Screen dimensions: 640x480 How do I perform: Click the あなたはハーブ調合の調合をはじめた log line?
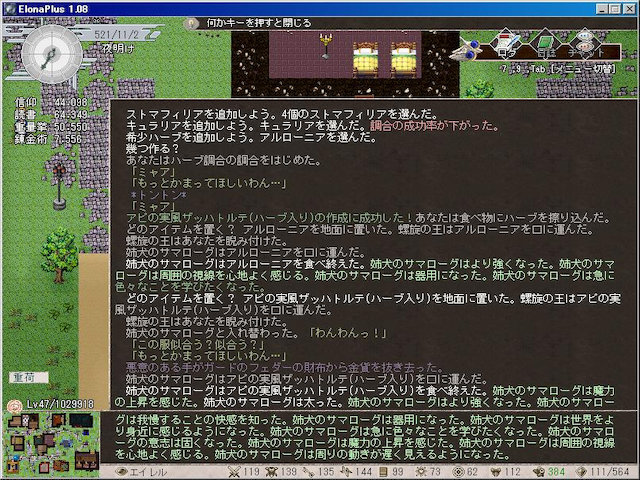click(x=224, y=160)
